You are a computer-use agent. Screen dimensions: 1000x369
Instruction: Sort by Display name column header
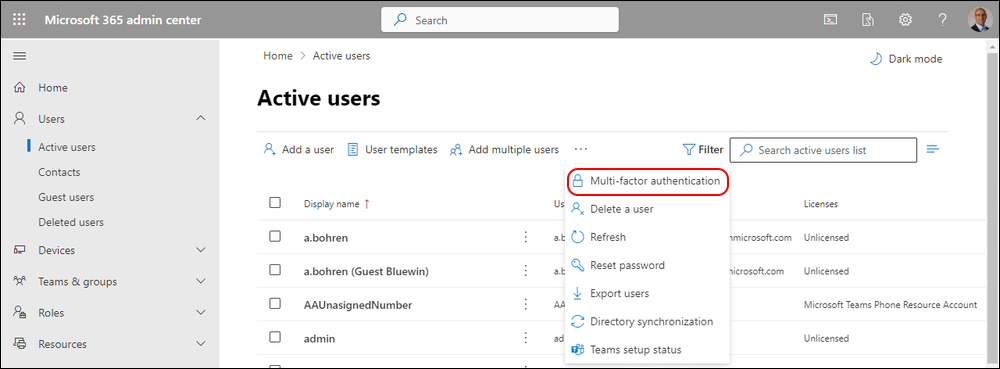(x=337, y=204)
